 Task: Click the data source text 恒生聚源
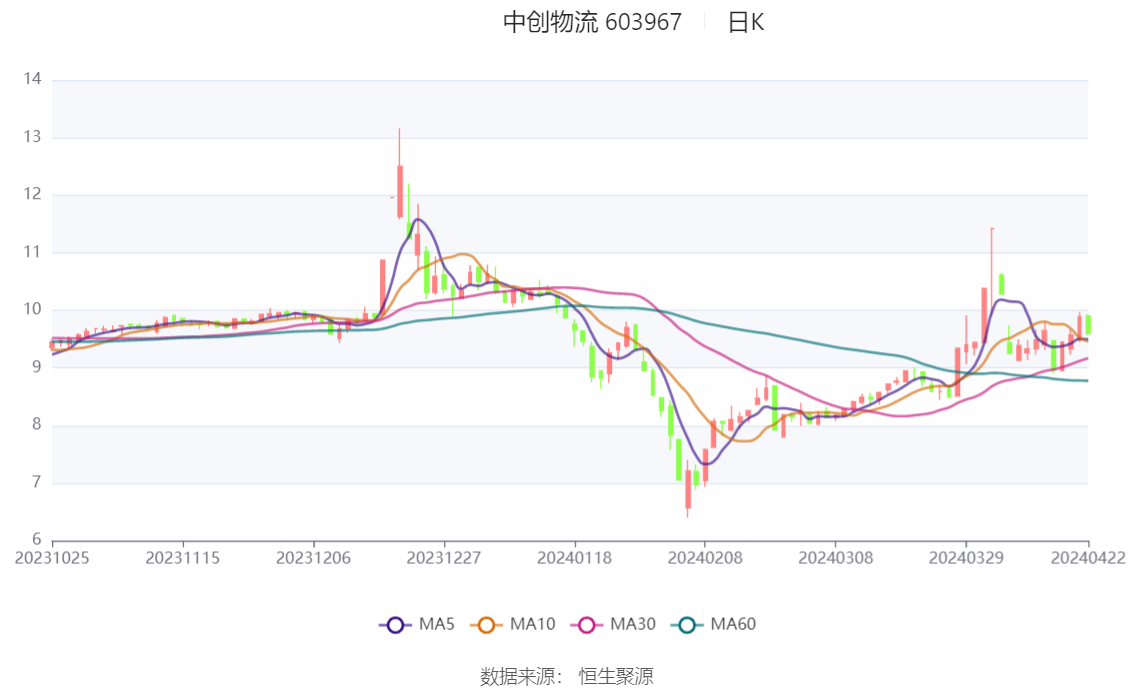[x=616, y=677]
